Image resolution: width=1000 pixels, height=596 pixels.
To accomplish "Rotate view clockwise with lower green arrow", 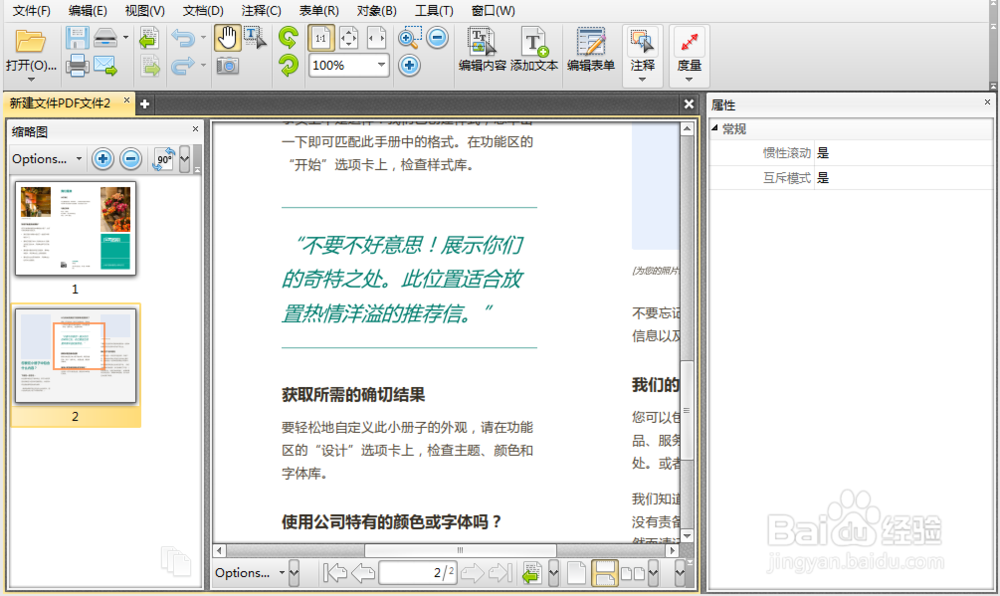I will [288, 65].
